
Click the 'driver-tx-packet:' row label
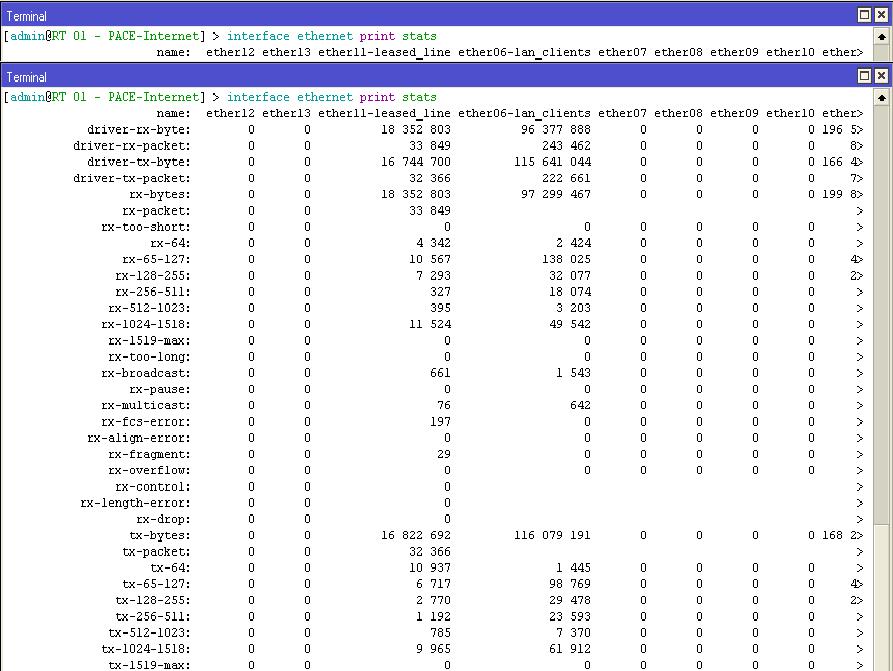point(132,178)
